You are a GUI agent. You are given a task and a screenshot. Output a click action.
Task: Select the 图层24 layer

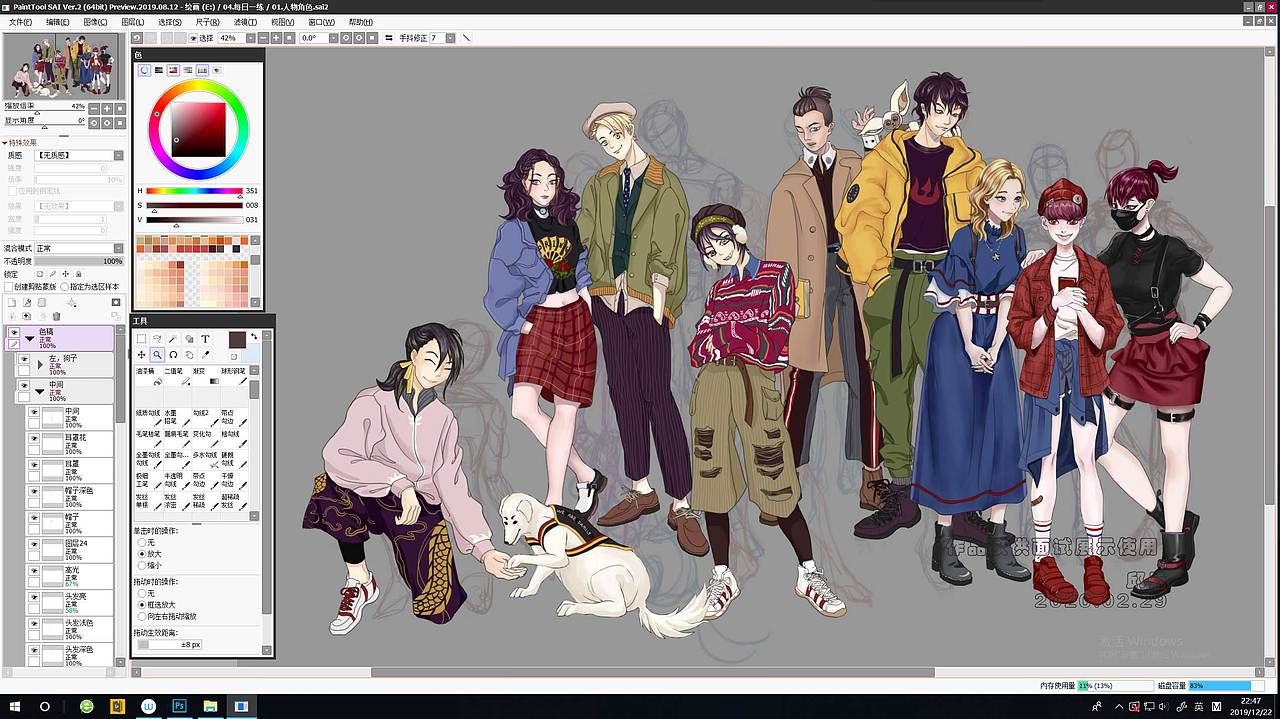pos(70,550)
